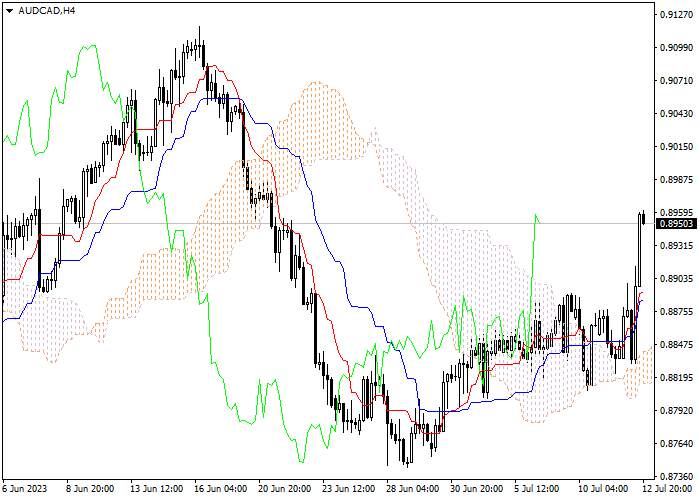
Task: Click the 10 Jul 04:00 time label
Action: coord(603,489)
